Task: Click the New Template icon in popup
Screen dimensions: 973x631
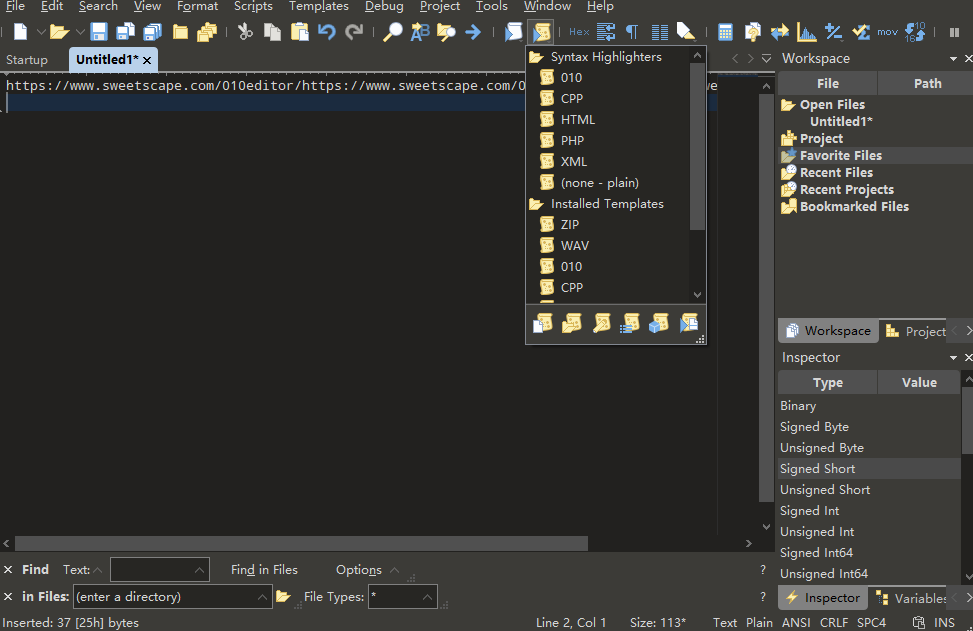Action: 542,323
